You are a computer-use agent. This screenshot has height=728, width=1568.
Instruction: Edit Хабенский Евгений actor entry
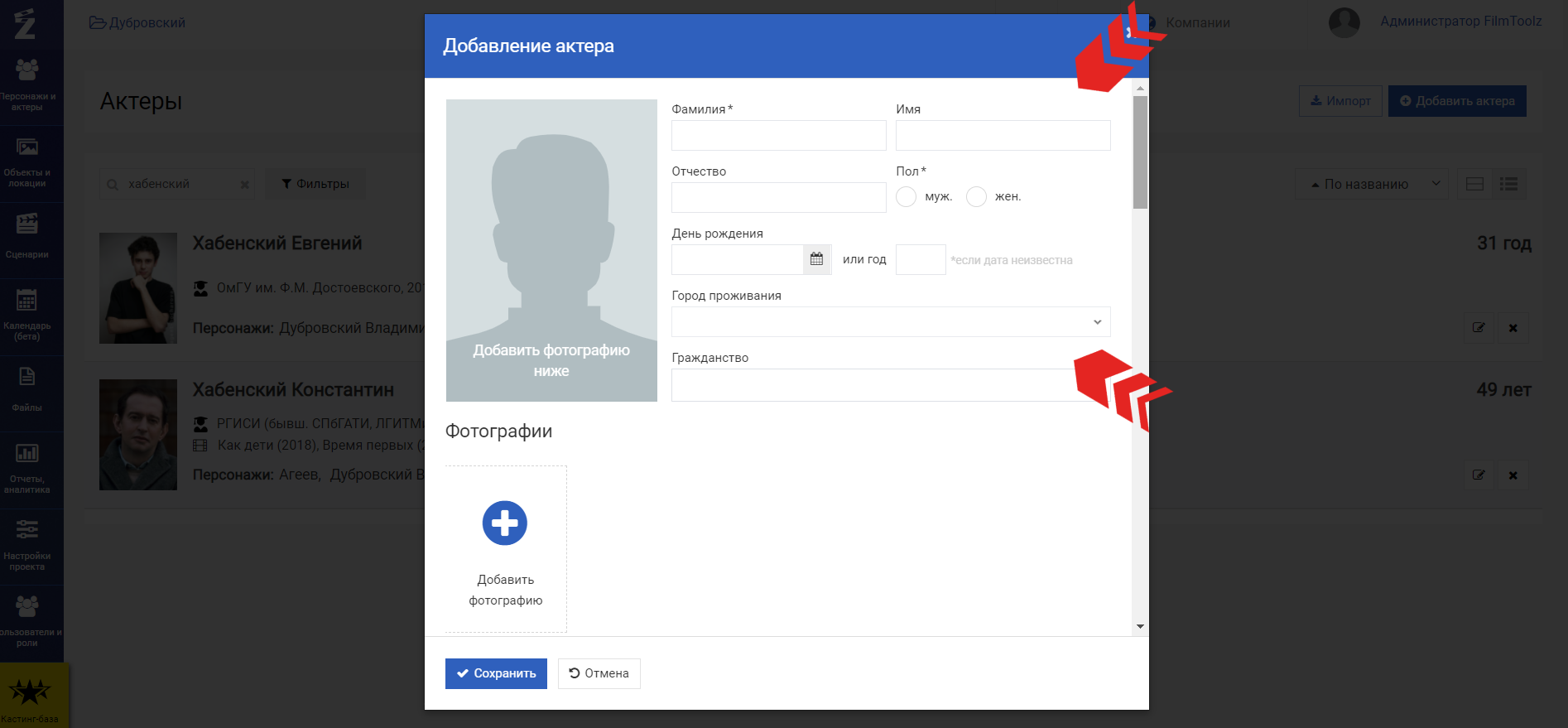click(1479, 328)
